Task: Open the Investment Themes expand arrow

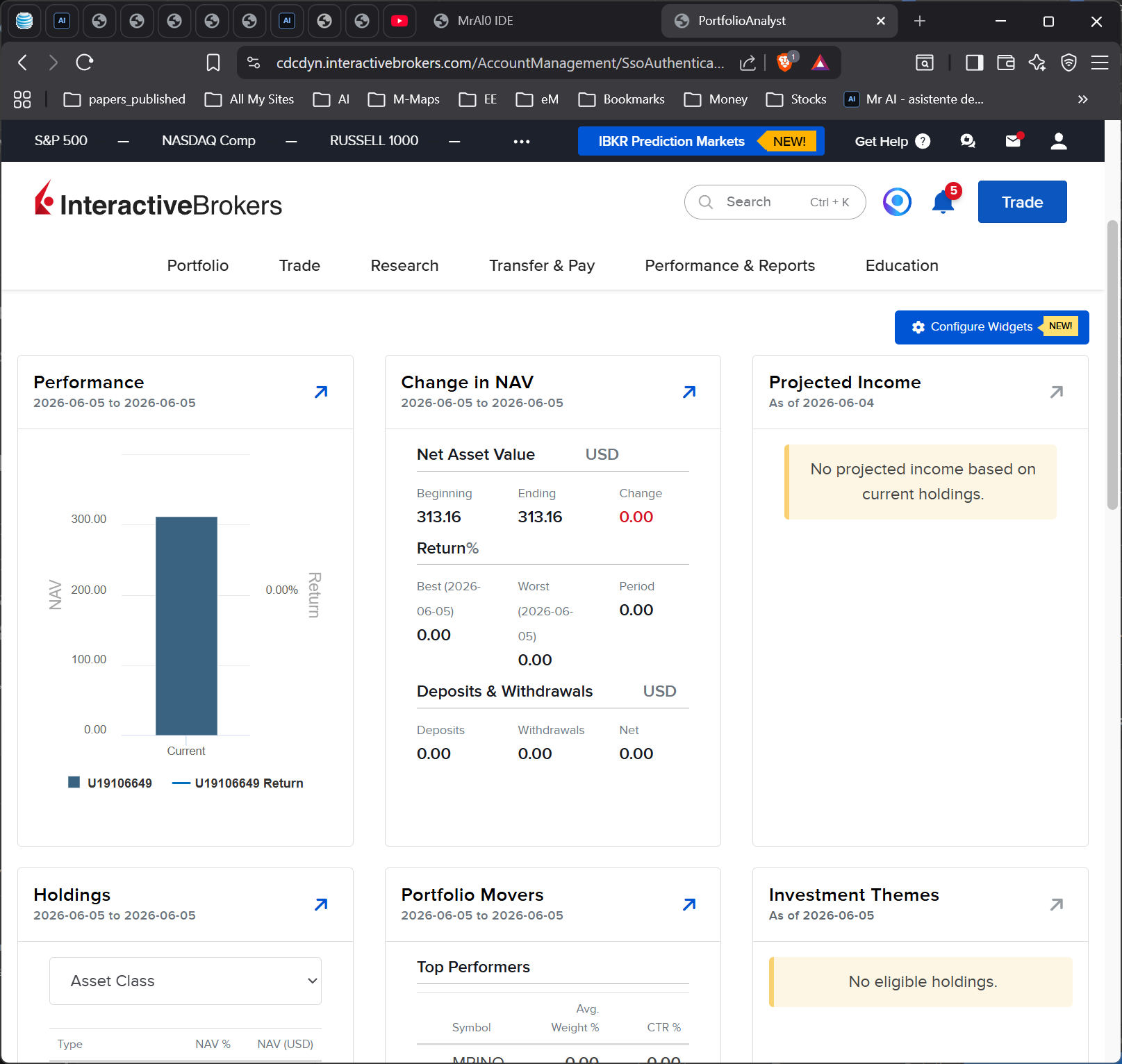Action: point(1057,904)
